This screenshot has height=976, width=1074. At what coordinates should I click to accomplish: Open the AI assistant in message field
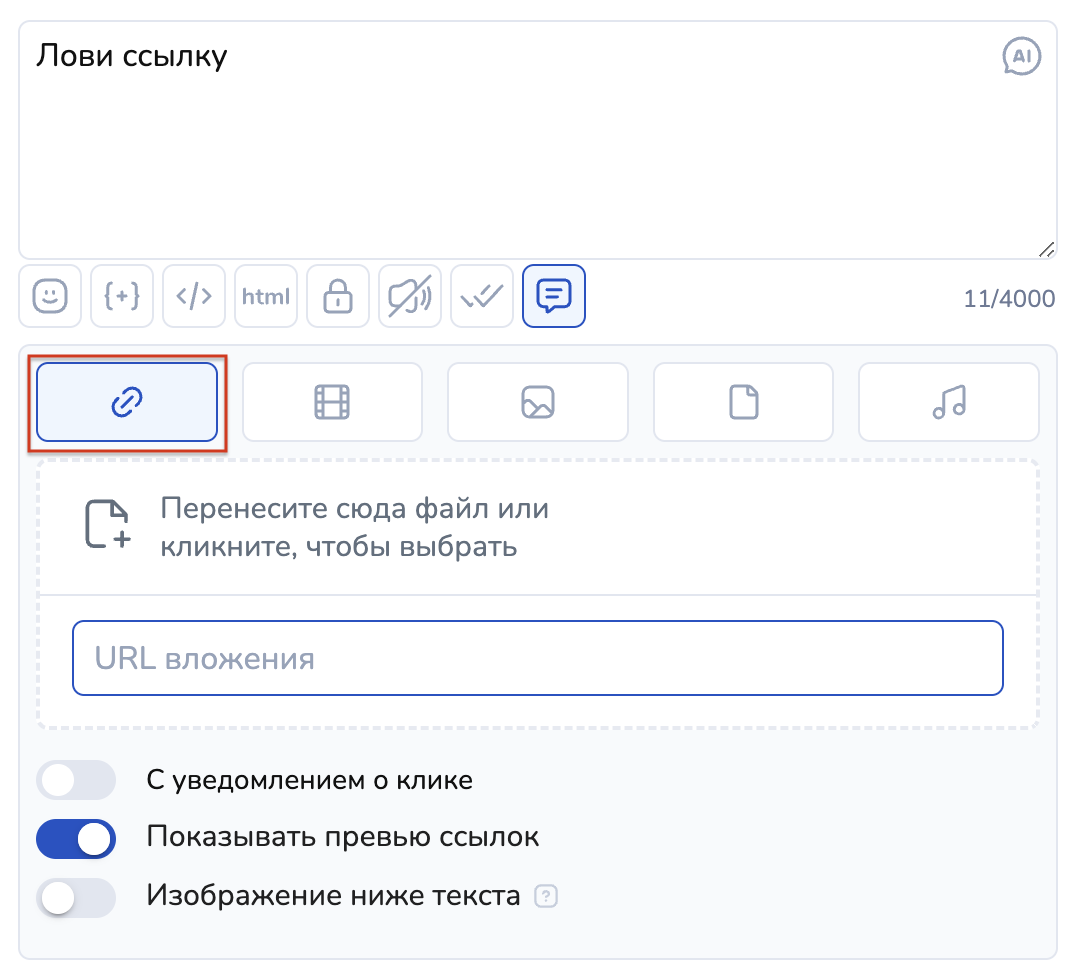1021,57
